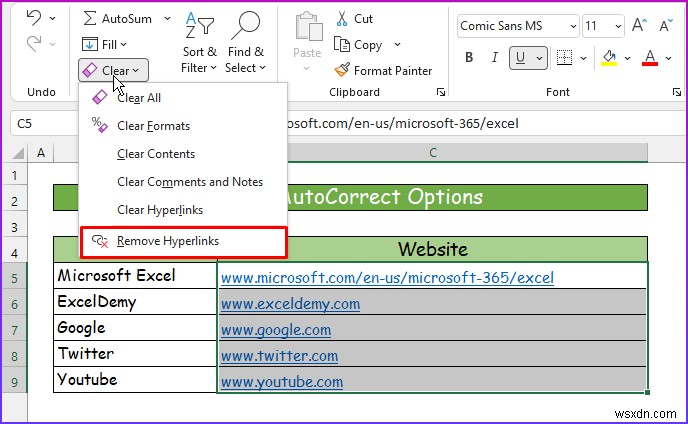Choose Clear All from the menu

point(183,97)
